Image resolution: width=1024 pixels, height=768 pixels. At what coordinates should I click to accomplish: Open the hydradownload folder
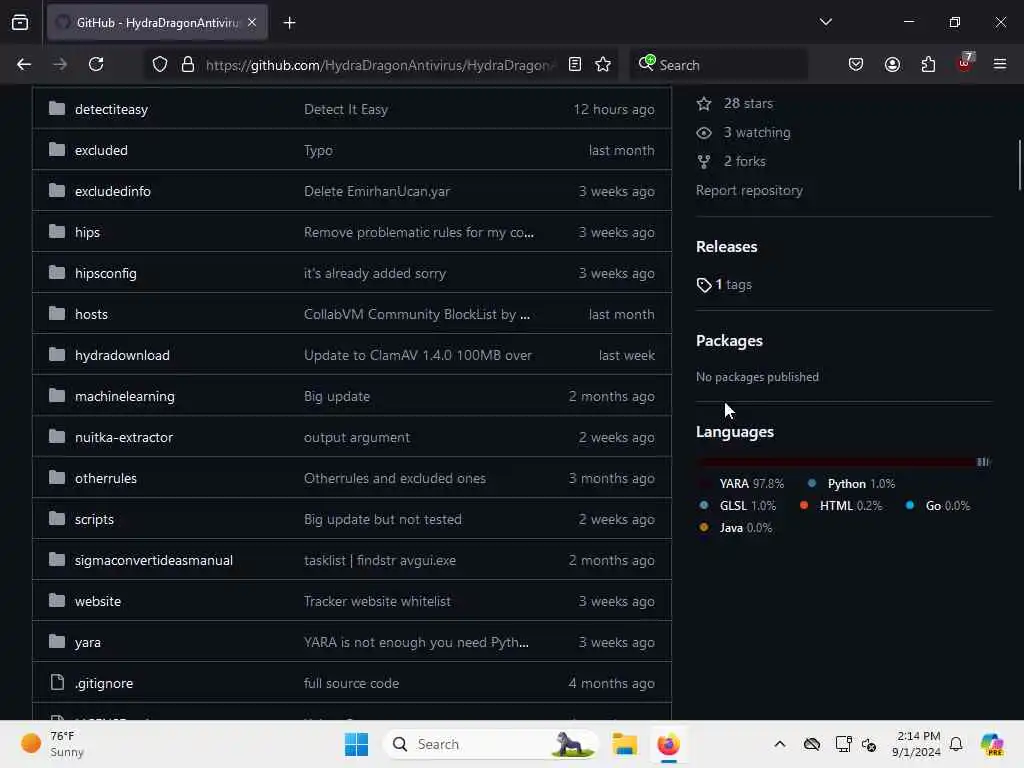pos(122,355)
